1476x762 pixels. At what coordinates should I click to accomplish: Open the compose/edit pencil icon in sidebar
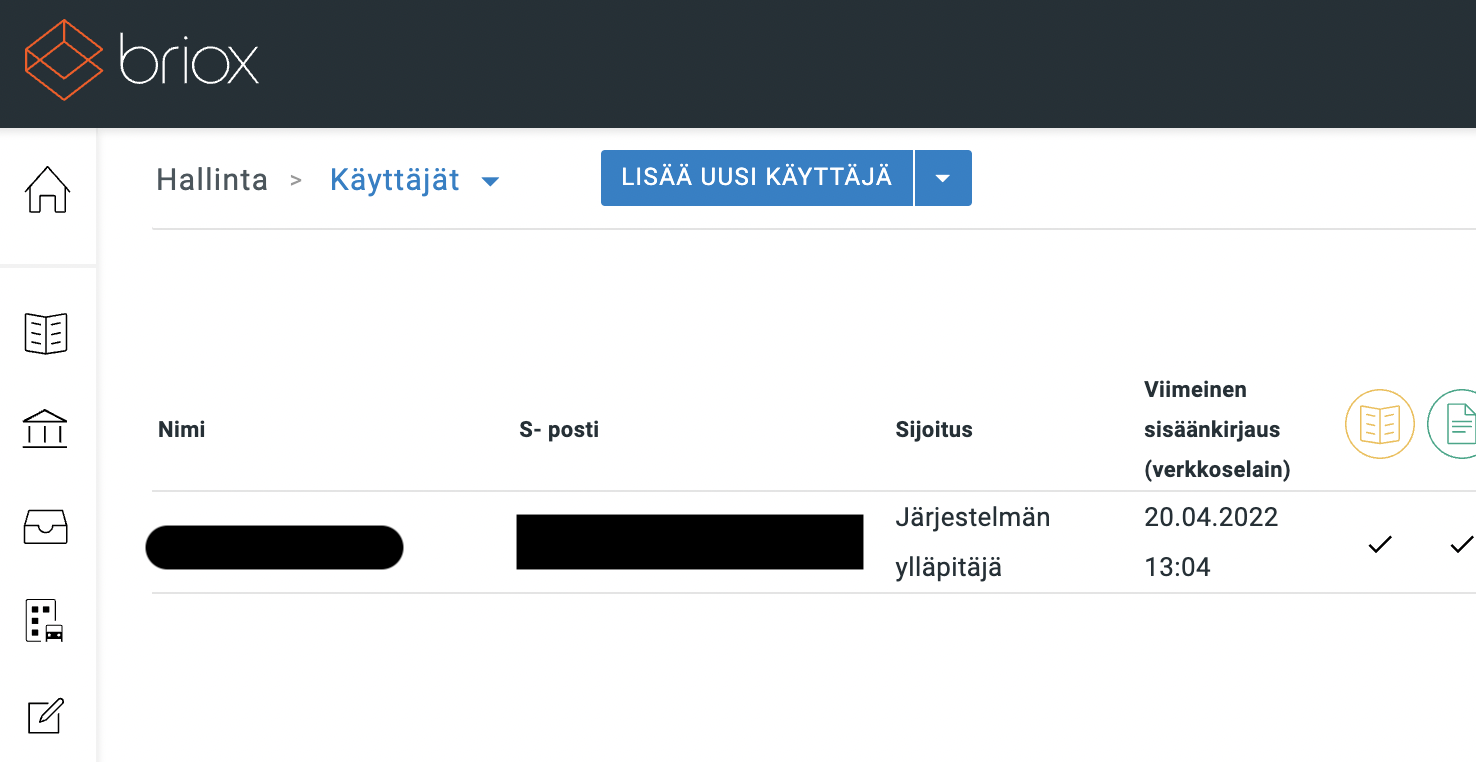point(46,716)
